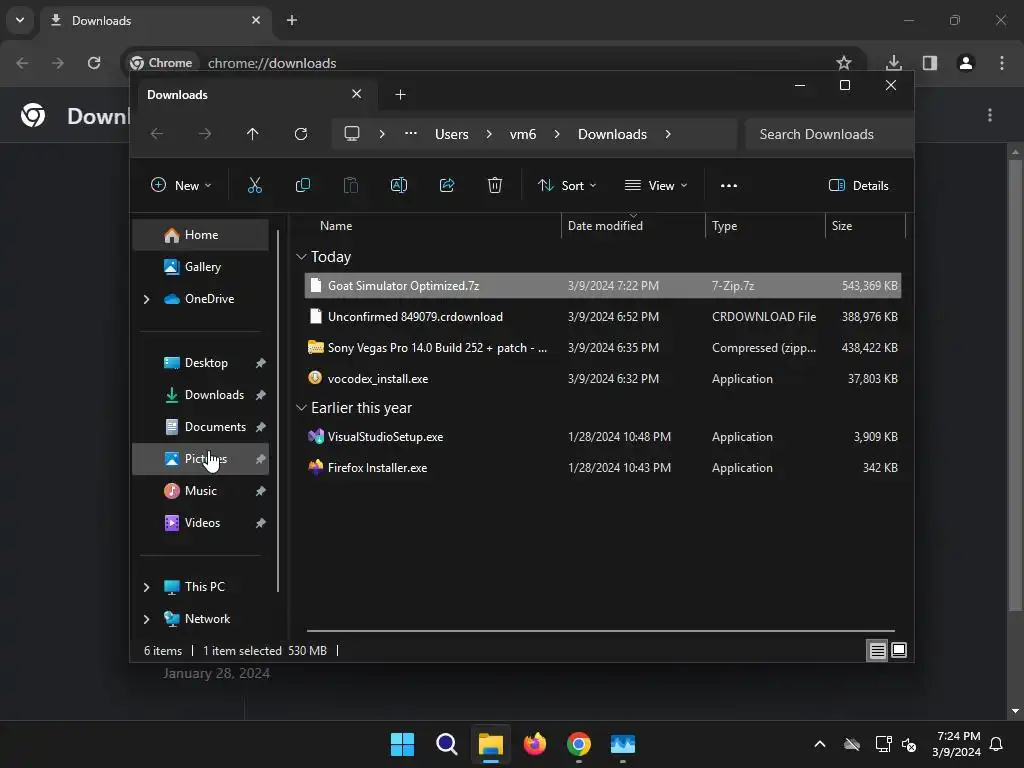Select Home in the navigation pane

tap(200, 235)
